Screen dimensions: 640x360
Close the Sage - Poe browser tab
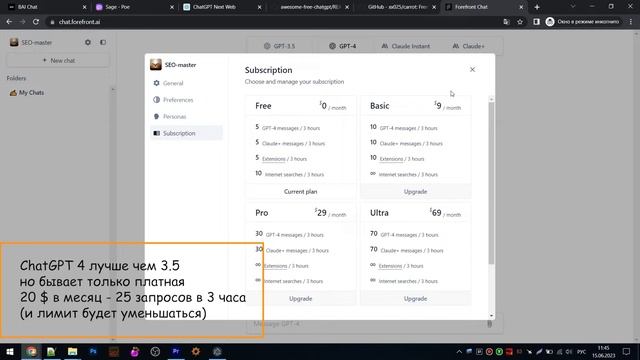[x=172, y=7]
